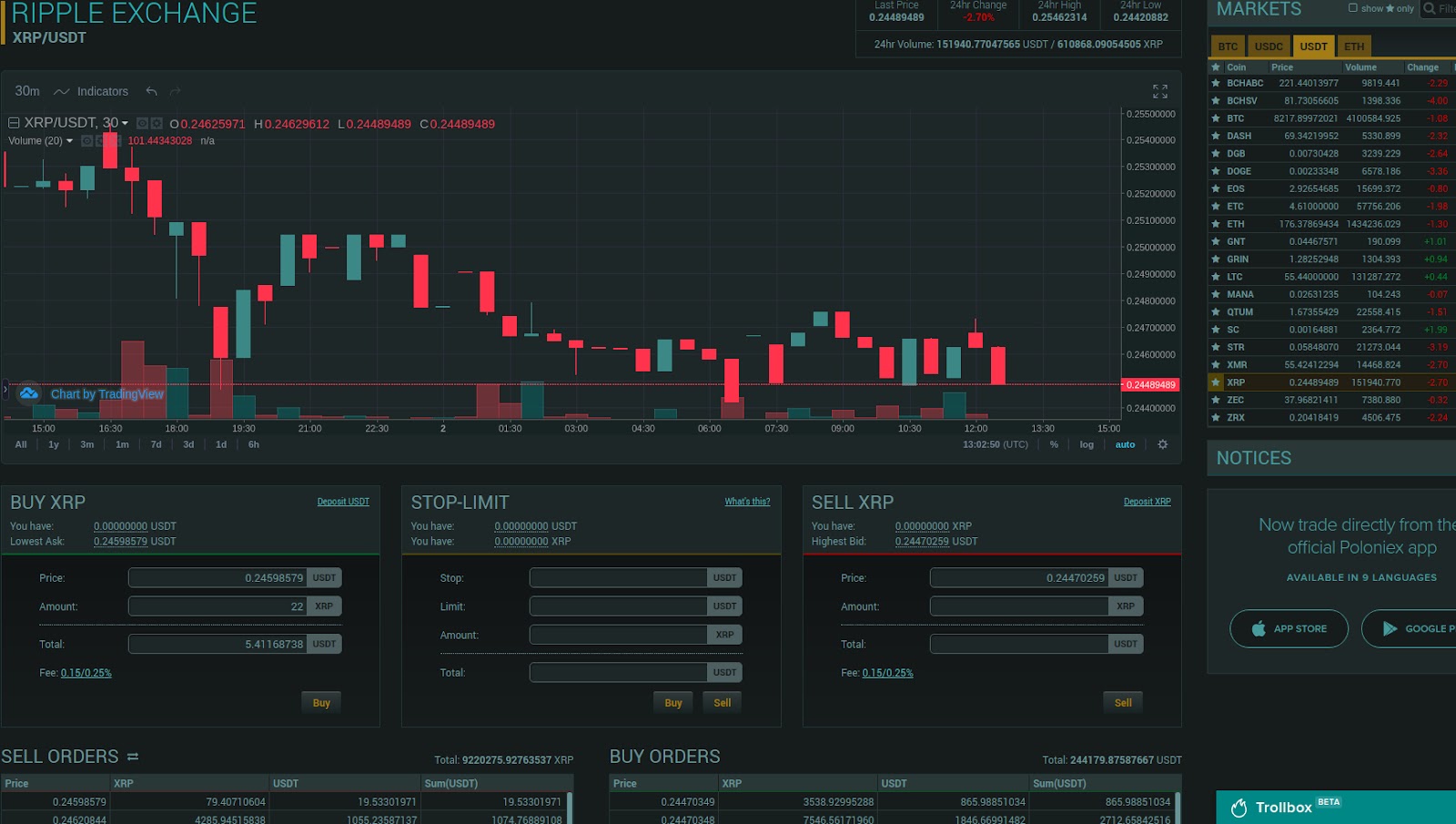The width and height of the screenshot is (1456, 824).
Task: Open chart settings gear near auto
Action: [x=1162, y=444]
